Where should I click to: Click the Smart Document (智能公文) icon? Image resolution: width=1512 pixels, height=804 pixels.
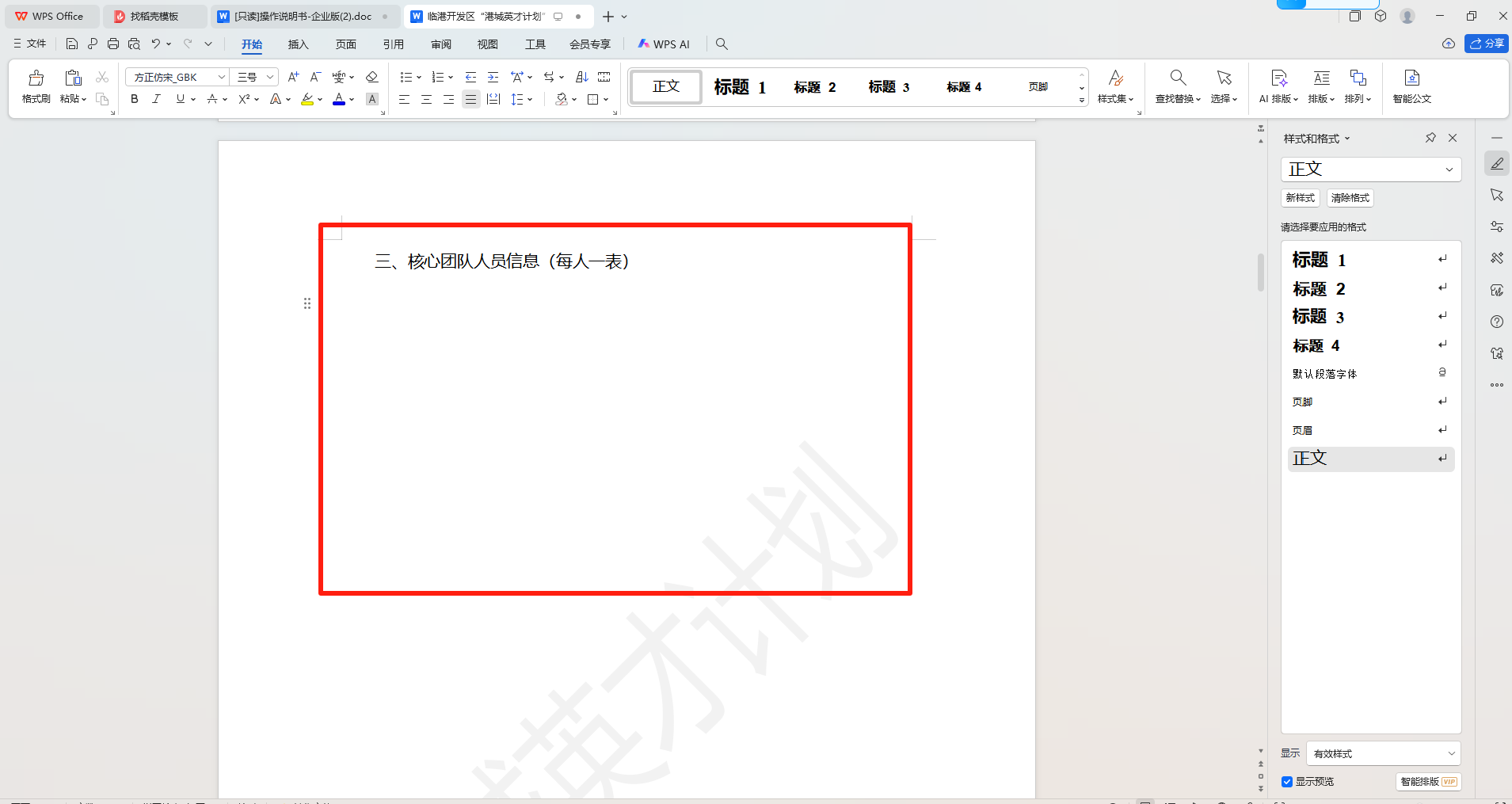click(x=1411, y=86)
